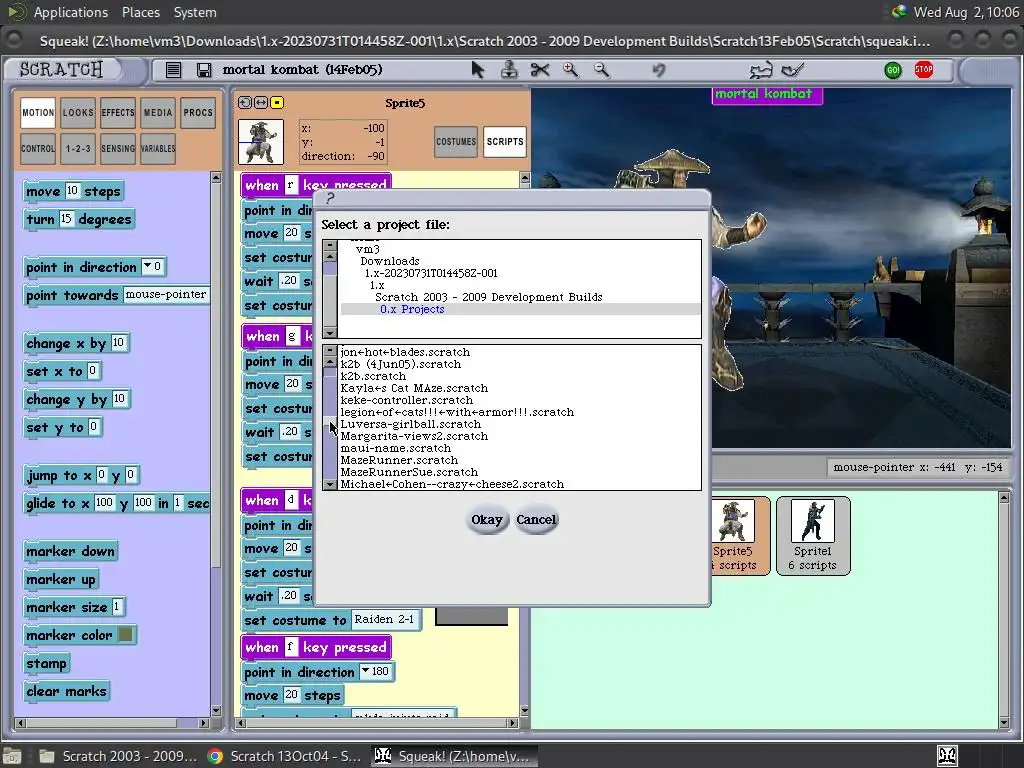Click the Sprite5 thumbnail in editor header
1024x768 pixels.
point(261,141)
